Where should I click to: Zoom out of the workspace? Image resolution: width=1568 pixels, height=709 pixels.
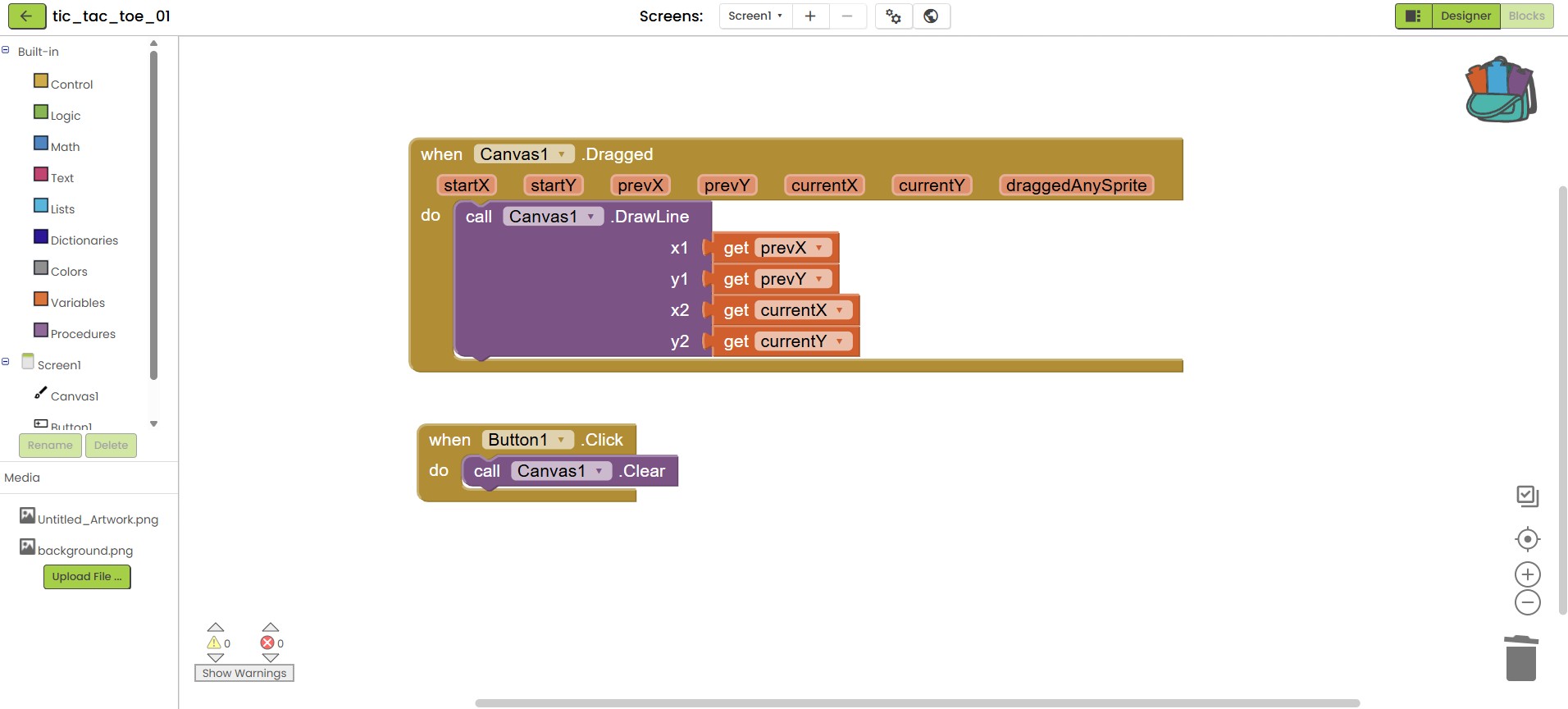[x=1527, y=603]
